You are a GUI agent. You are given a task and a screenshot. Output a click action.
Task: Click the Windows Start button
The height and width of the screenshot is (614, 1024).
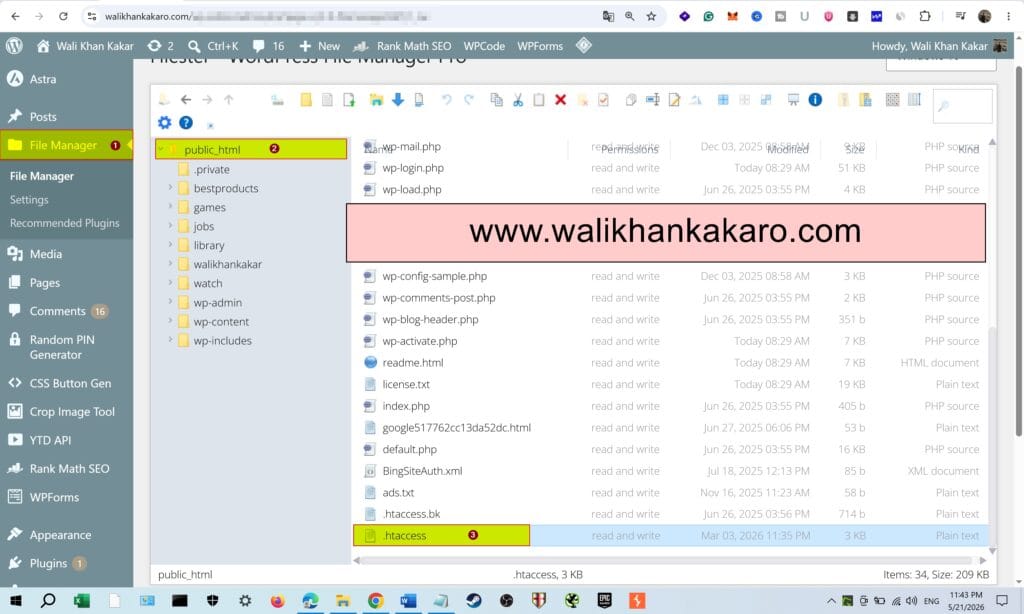(16, 600)
